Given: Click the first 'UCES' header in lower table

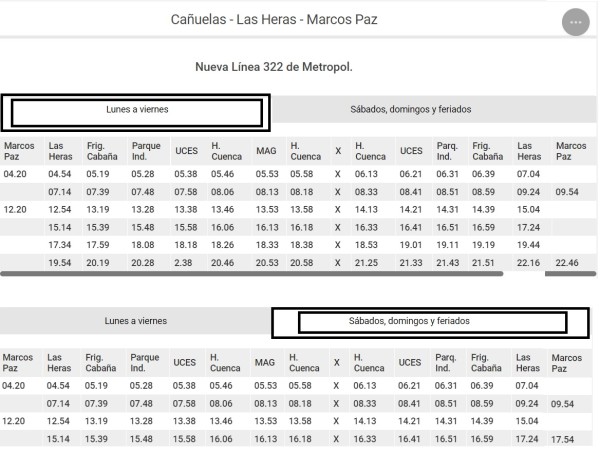Looking at the screenshot, I should click(184, 363).
